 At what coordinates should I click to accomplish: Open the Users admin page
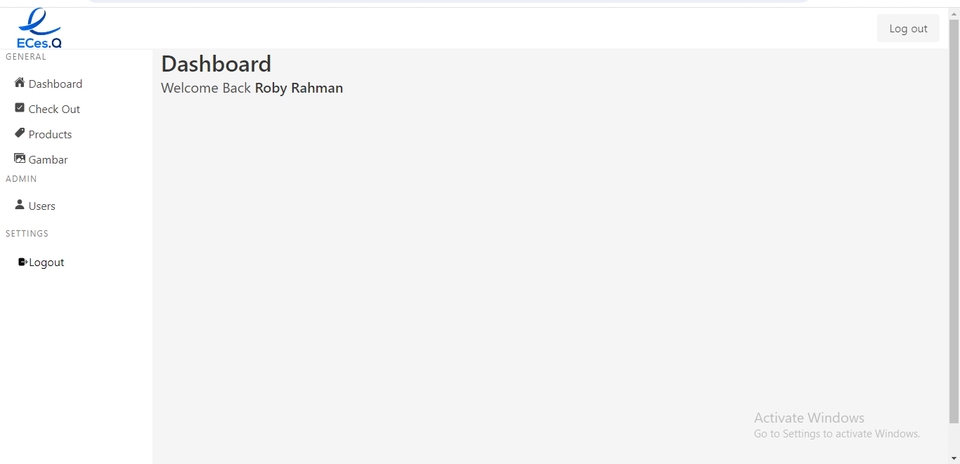42,206
